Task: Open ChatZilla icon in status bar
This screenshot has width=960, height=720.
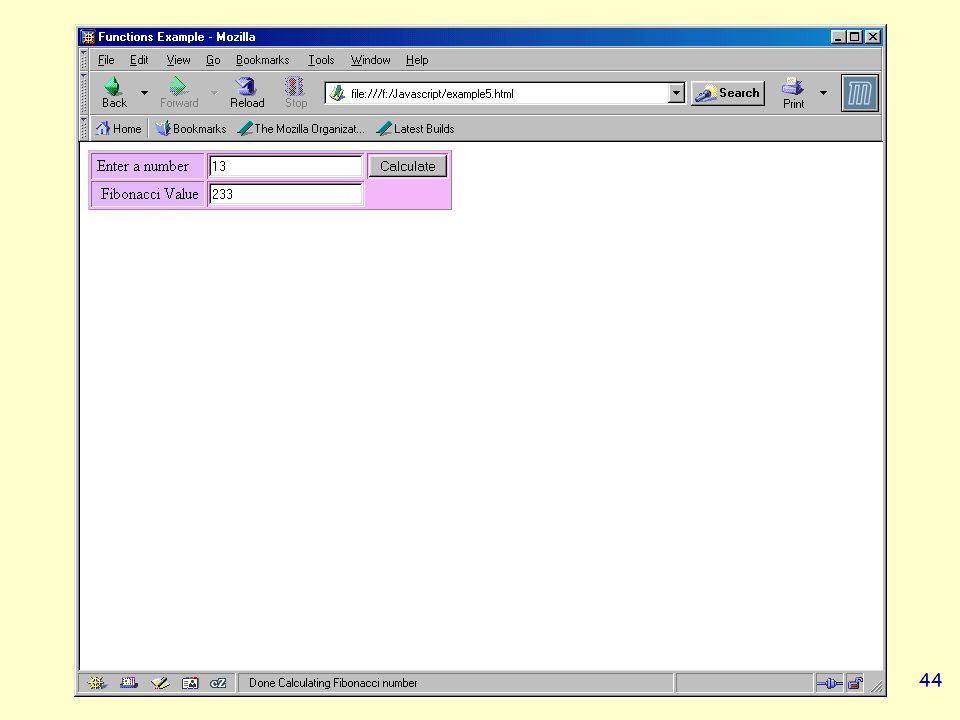Action: tap(218, 683)
